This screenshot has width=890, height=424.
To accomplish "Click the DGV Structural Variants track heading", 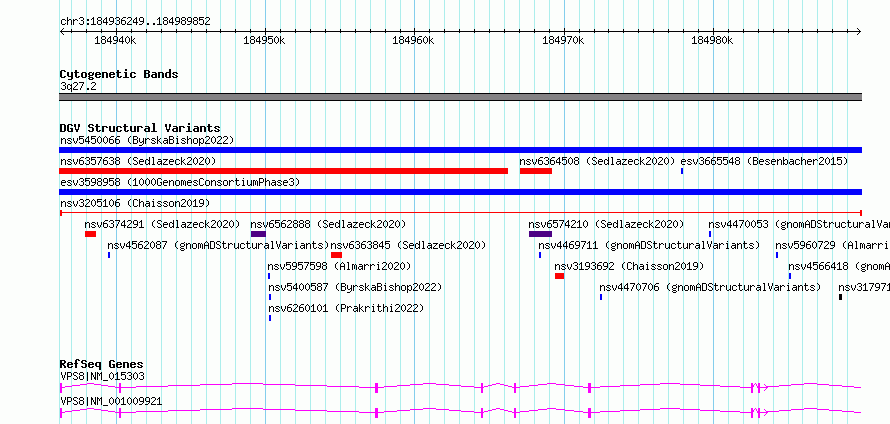I will coord(140,128).
